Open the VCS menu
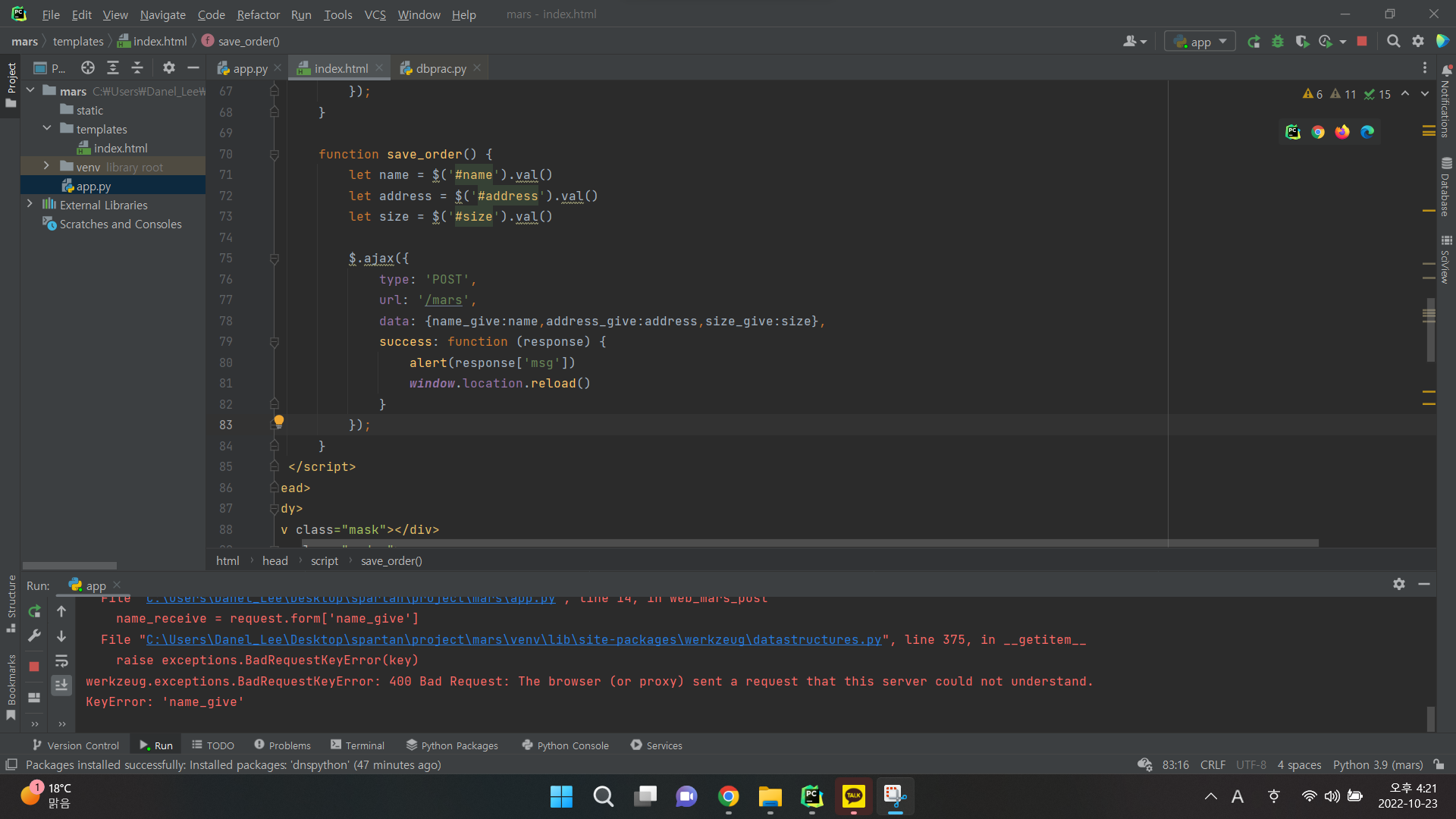This screenshot has width=1456, height=819. pos(375,14)
